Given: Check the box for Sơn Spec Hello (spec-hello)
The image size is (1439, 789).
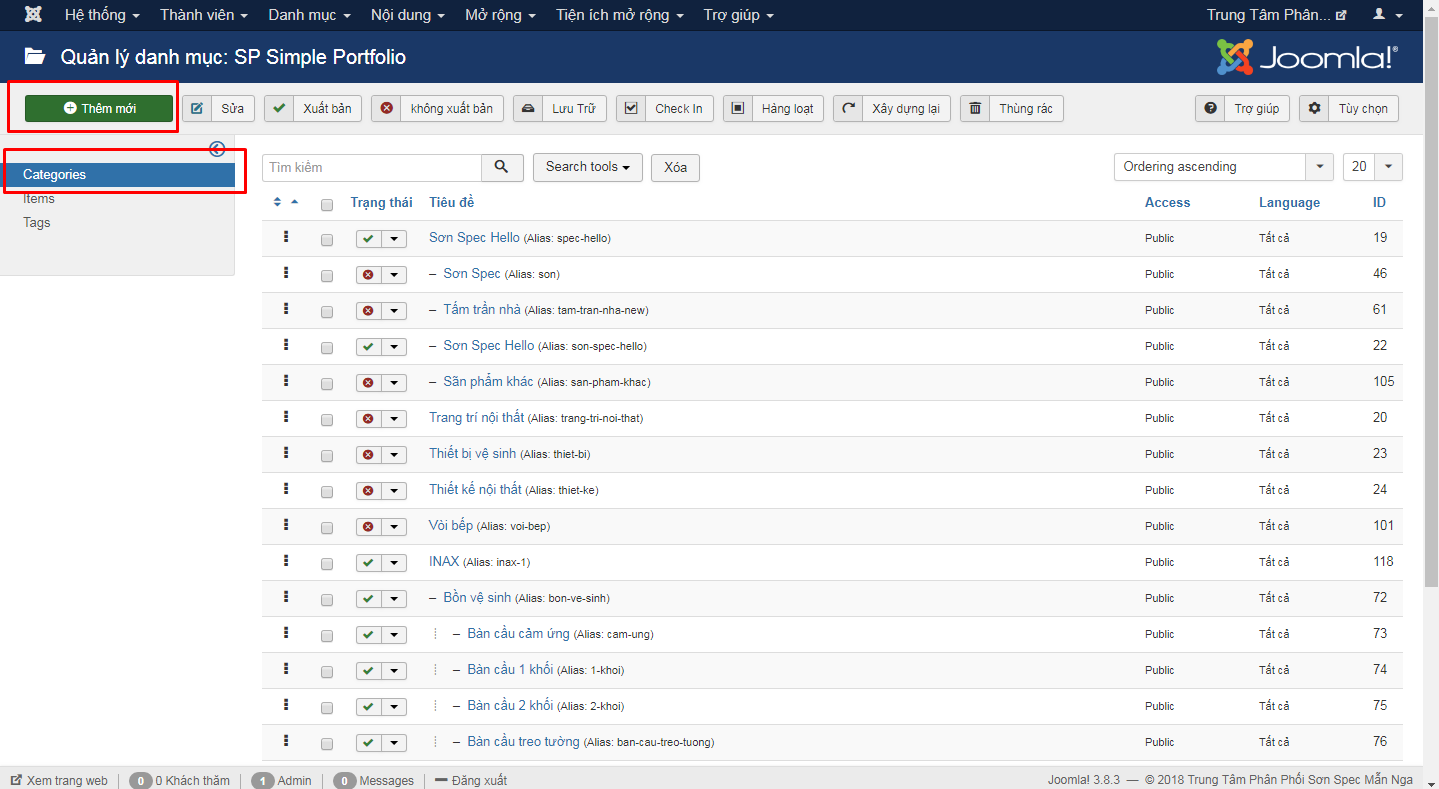Looking at the screenshot, I should click(327, 240).
